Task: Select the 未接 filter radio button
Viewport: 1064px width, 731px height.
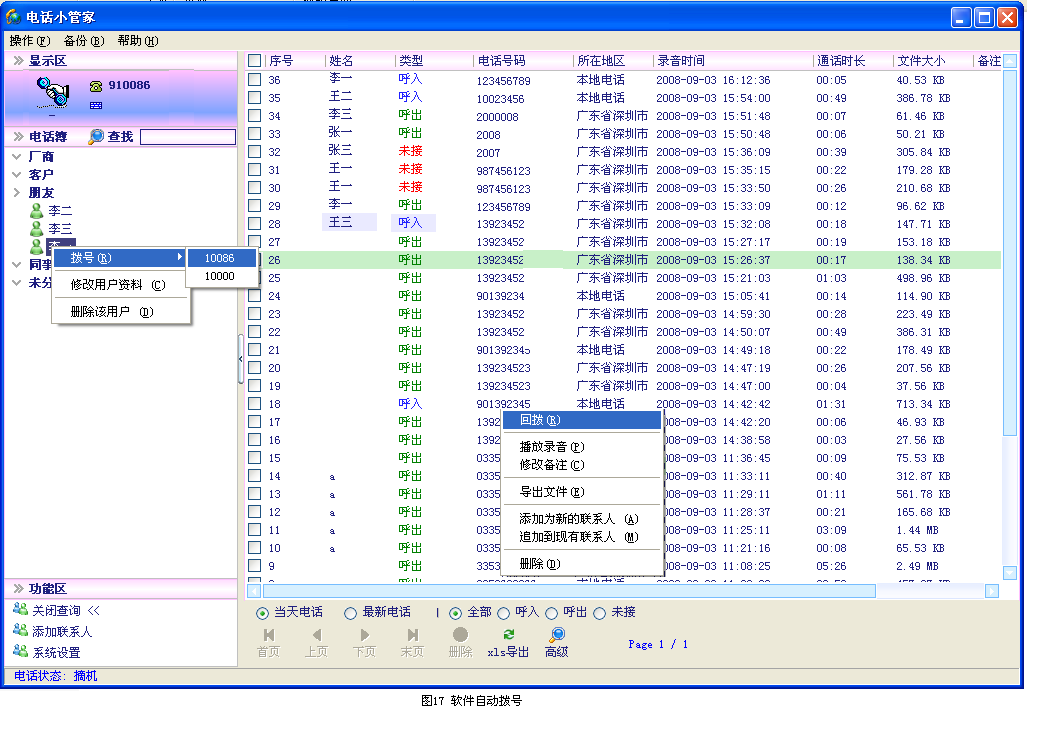Action: (600, 613)
